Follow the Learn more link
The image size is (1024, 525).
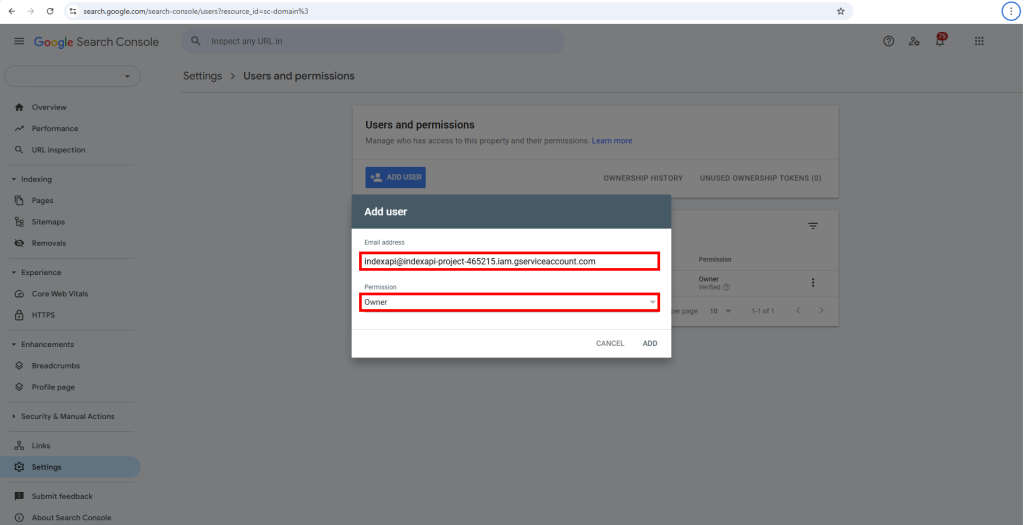click(612, 141)
